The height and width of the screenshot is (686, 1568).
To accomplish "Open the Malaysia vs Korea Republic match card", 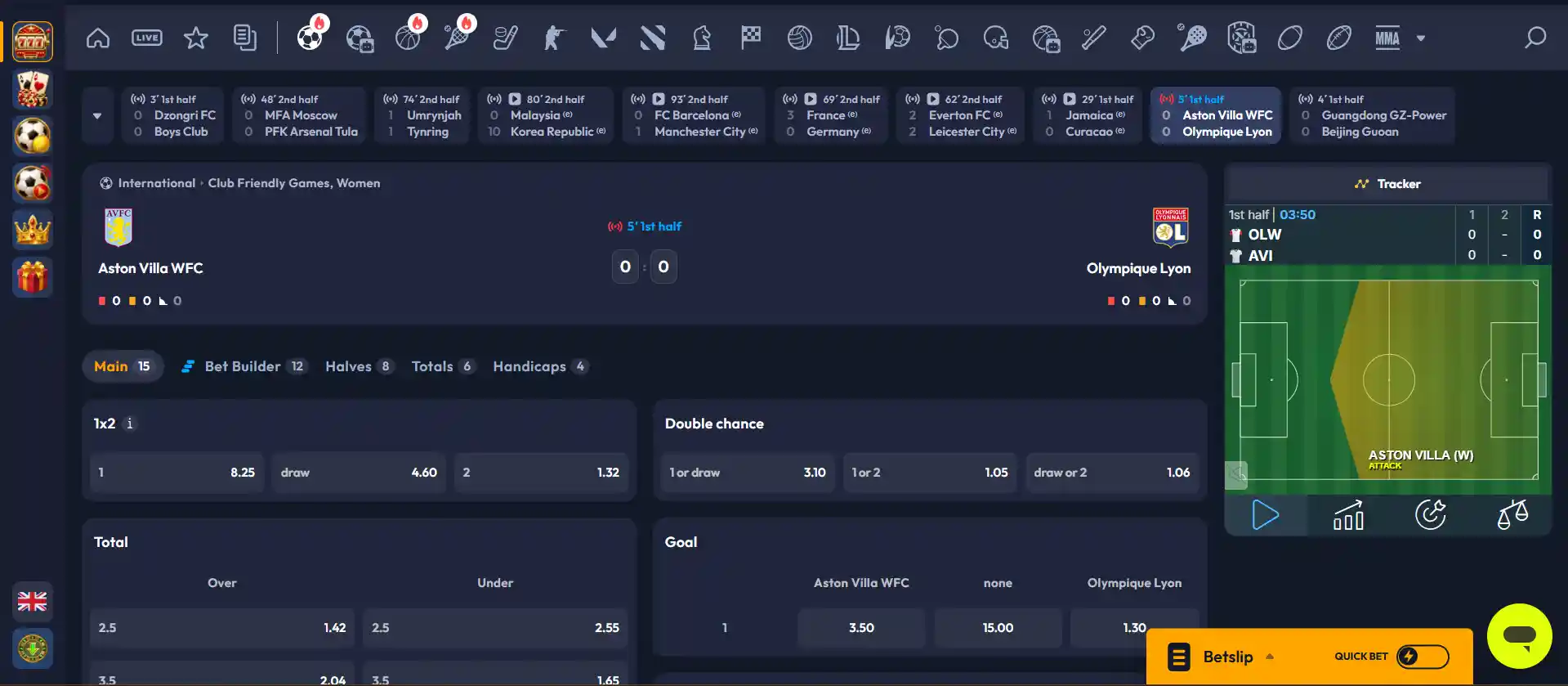I will [546, 115].
